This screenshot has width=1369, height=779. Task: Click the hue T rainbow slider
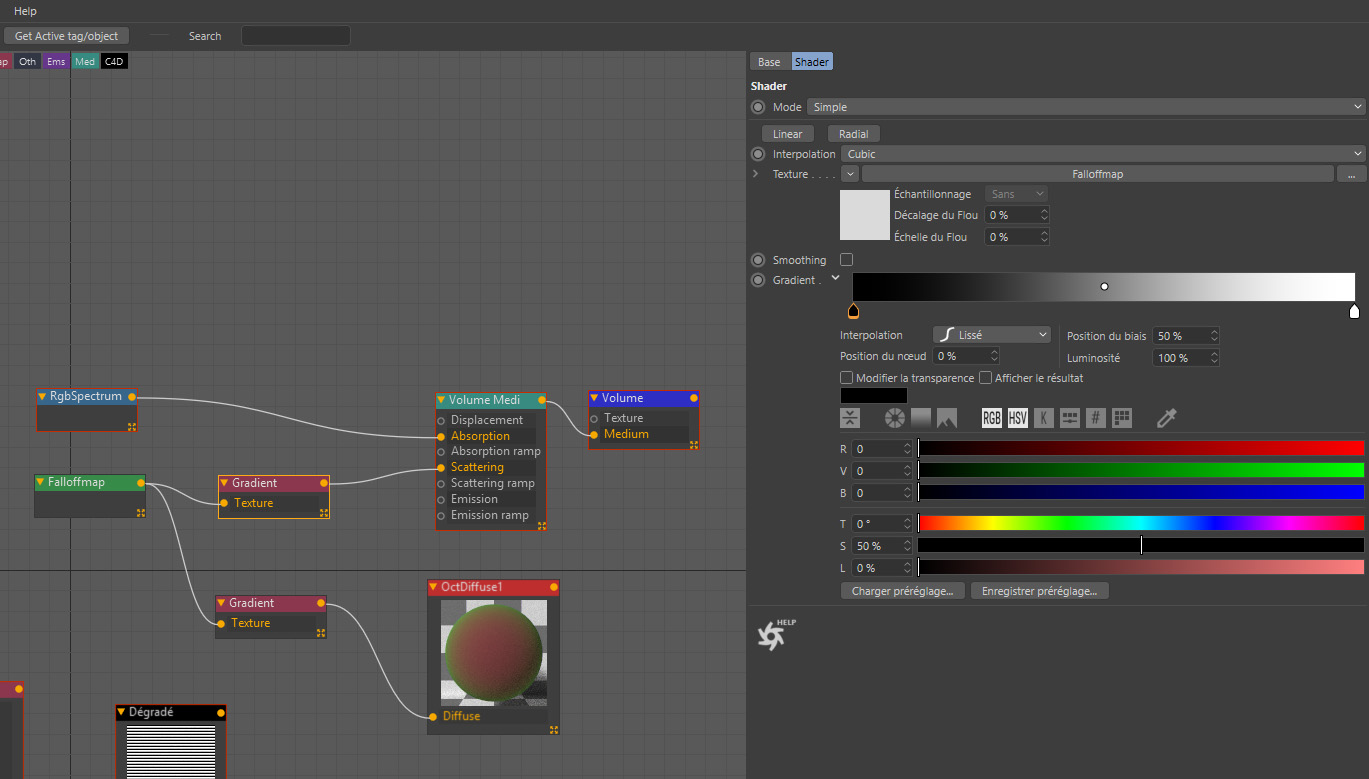pos(1141,523)
